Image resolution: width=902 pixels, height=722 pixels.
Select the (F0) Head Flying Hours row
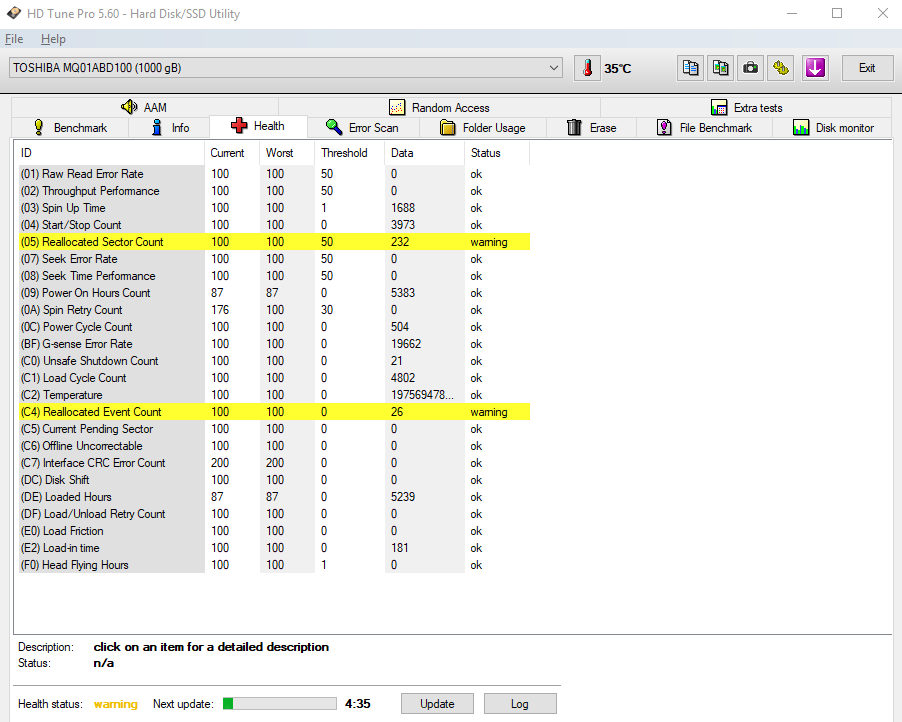click(274, 565)
